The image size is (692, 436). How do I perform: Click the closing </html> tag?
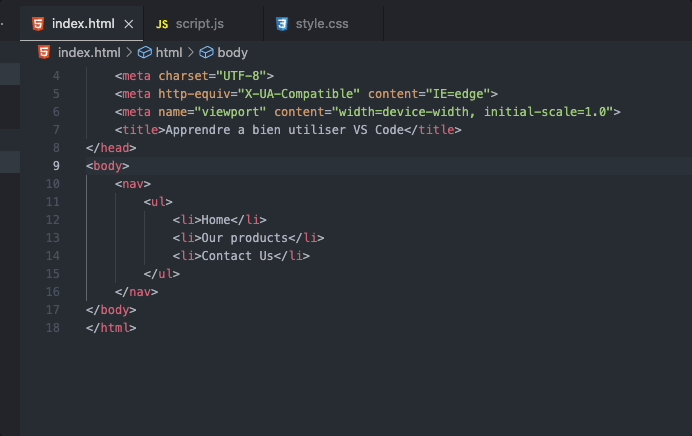click(111, 328)
